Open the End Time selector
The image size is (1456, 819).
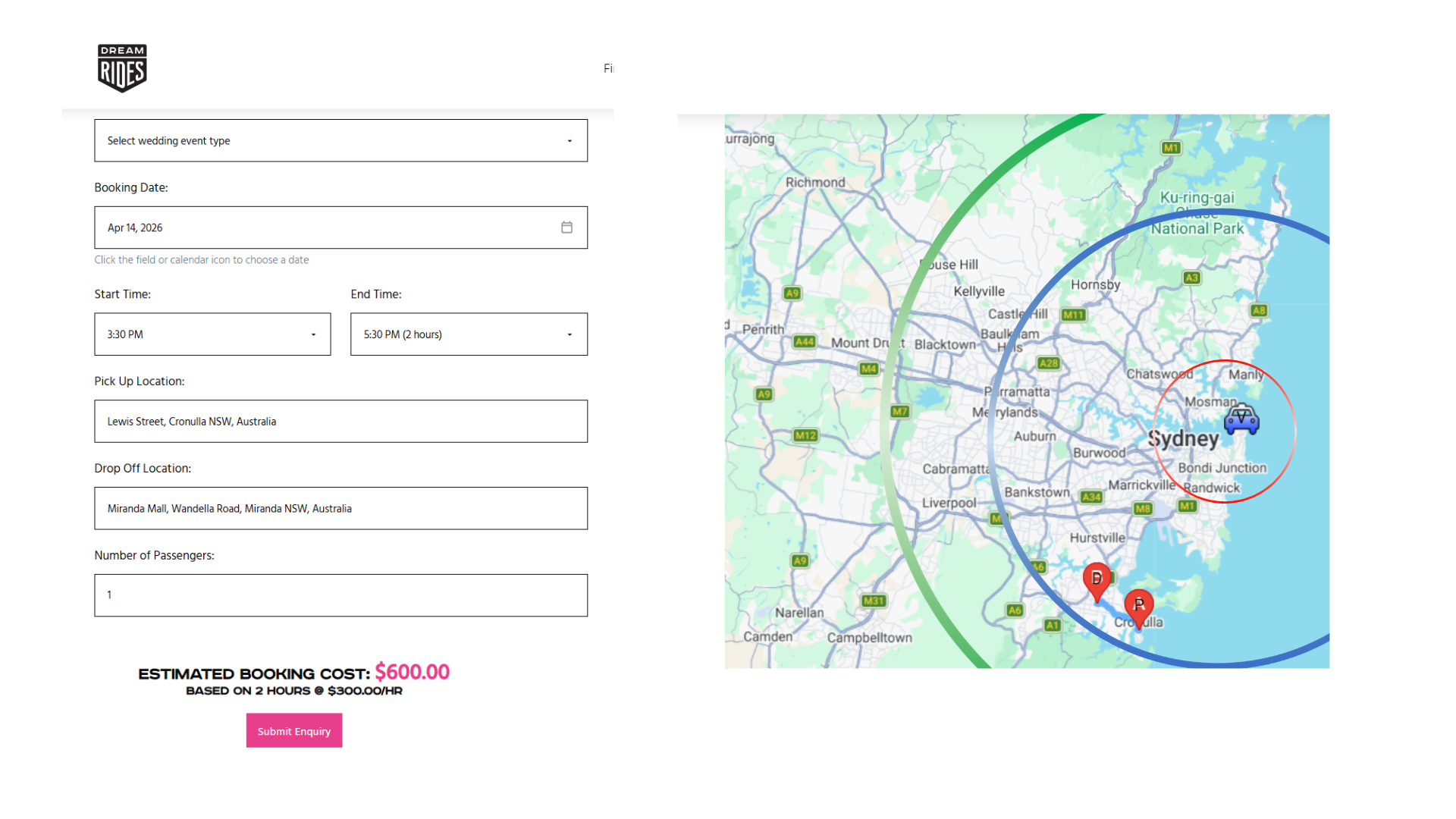click(x=469, y=334)
